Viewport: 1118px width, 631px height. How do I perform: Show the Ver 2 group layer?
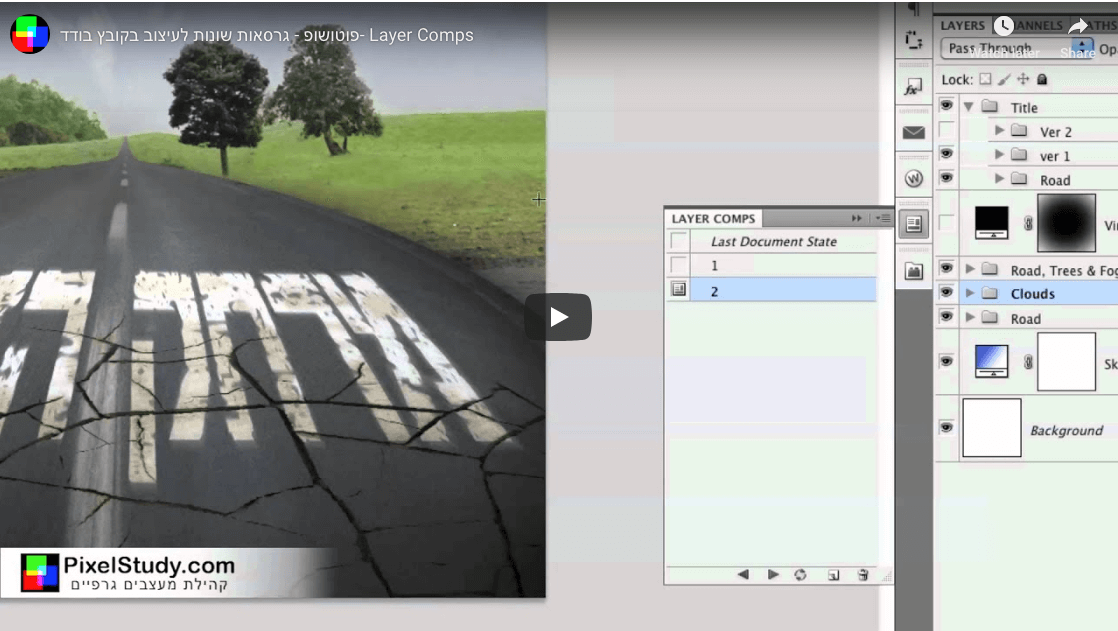click(946, 131)
